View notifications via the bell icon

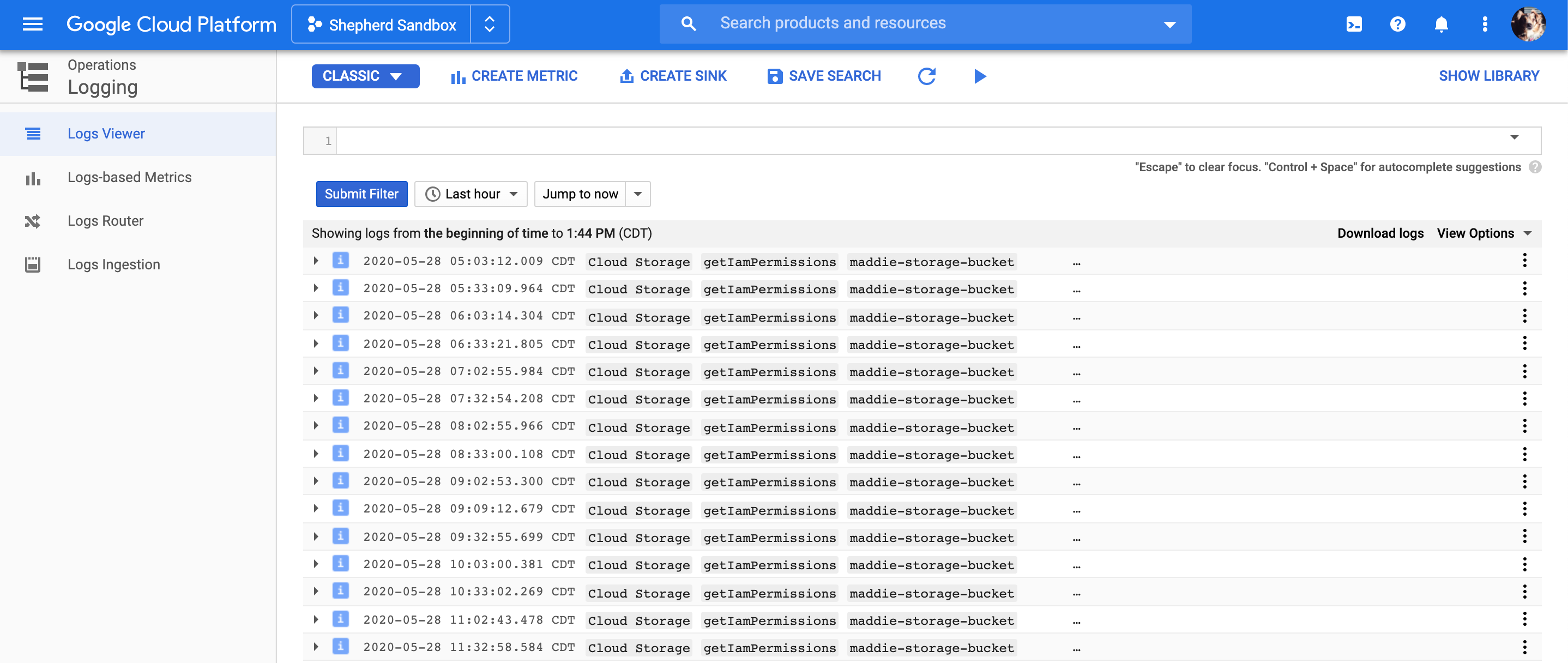[x=1442, y=25]
